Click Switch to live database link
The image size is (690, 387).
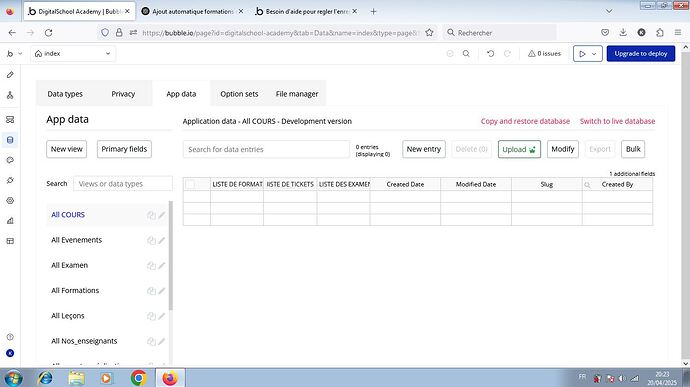pos(617,121)
